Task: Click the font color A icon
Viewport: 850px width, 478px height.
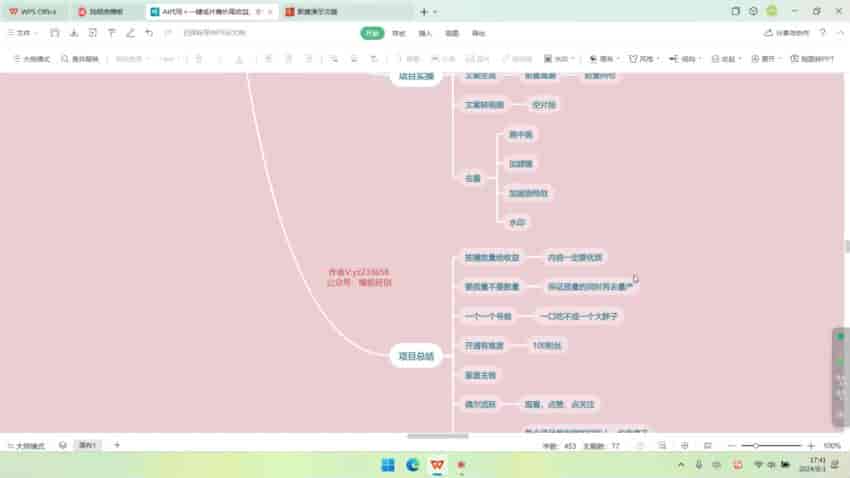Action: click(239, 59)
